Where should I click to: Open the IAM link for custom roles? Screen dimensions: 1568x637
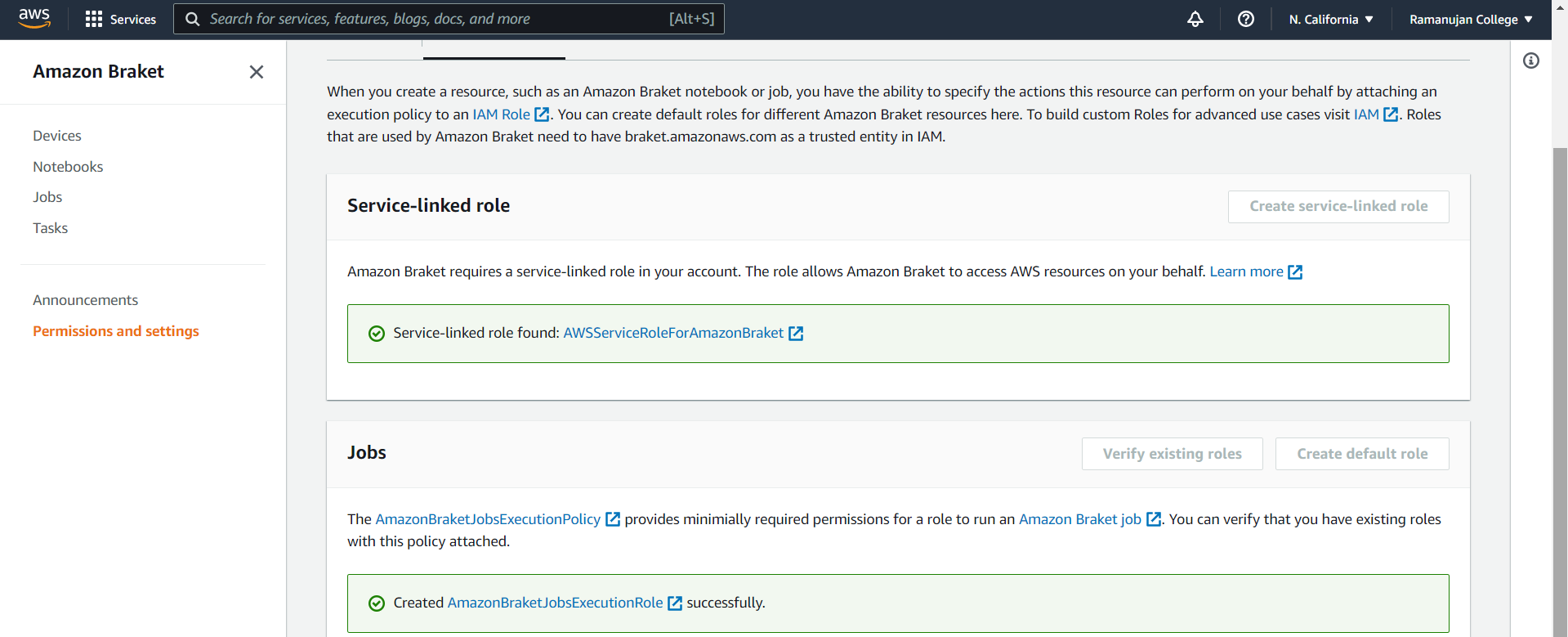(1366, 114)
